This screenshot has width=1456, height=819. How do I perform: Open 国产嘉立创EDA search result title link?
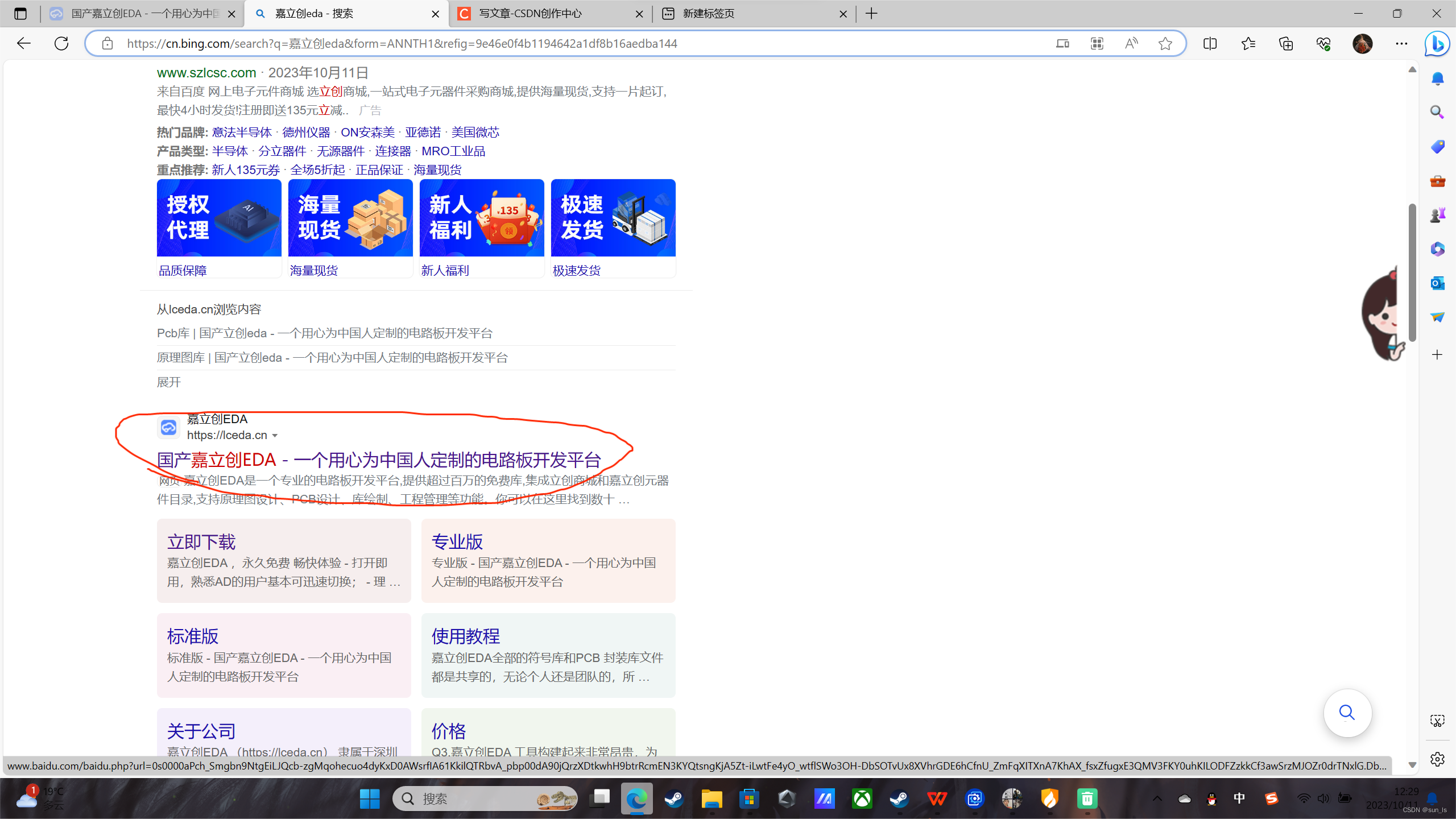pyautogui.click(x=379, y=460)
